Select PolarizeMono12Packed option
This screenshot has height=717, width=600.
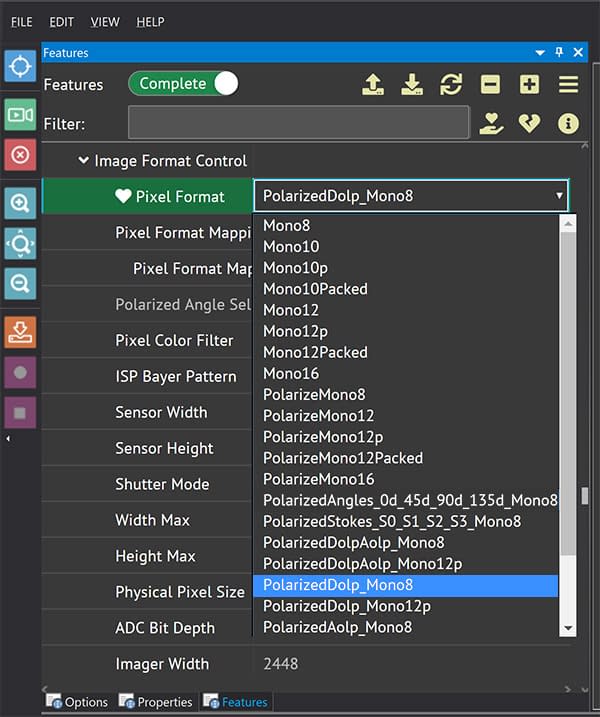(x=406, y=458)
